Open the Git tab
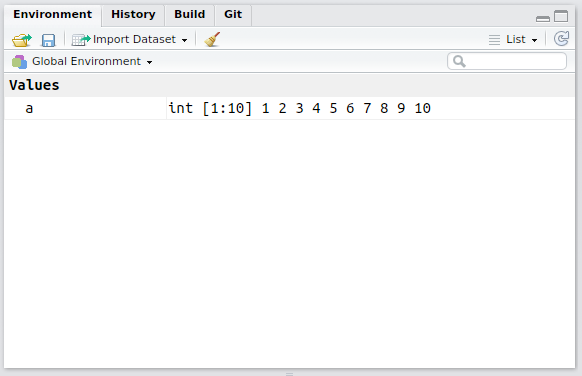The width and height of the screenshot is (582, 376). click(x=233, y=14)
